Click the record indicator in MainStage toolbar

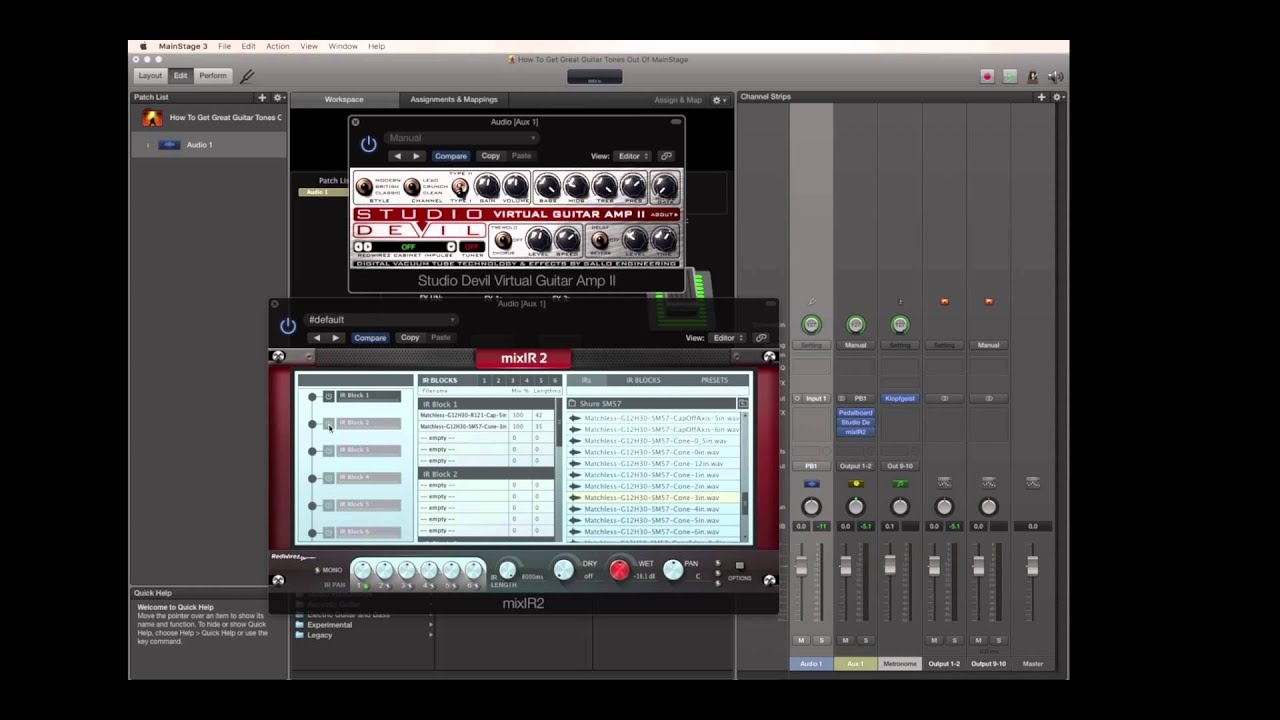tap(987, 76)
